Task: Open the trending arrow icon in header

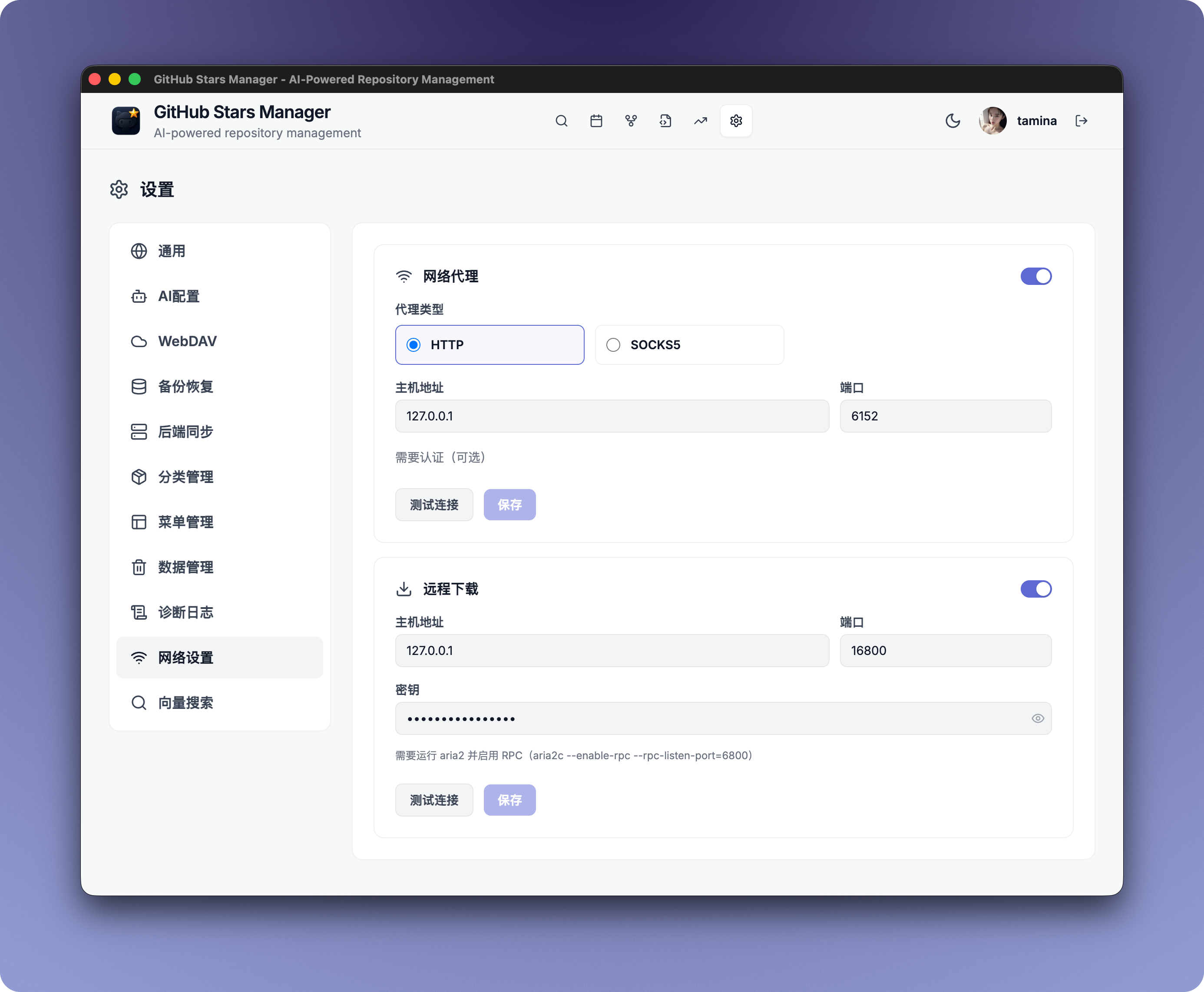Action: click(x=701, y=121)
